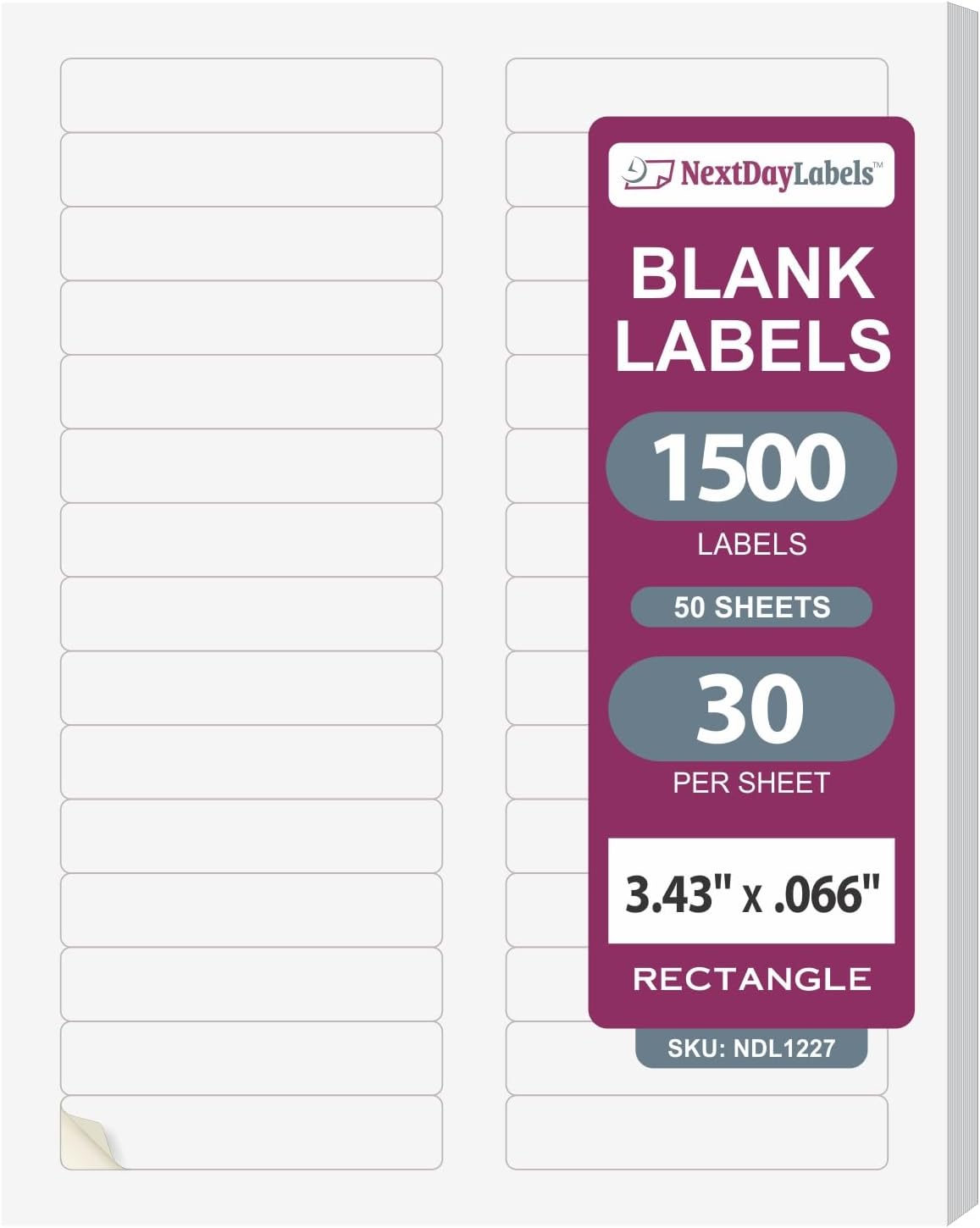Viewport: 980px width, 1228px height.
Task: Select the third label in left column
Action: pos(252,243)
